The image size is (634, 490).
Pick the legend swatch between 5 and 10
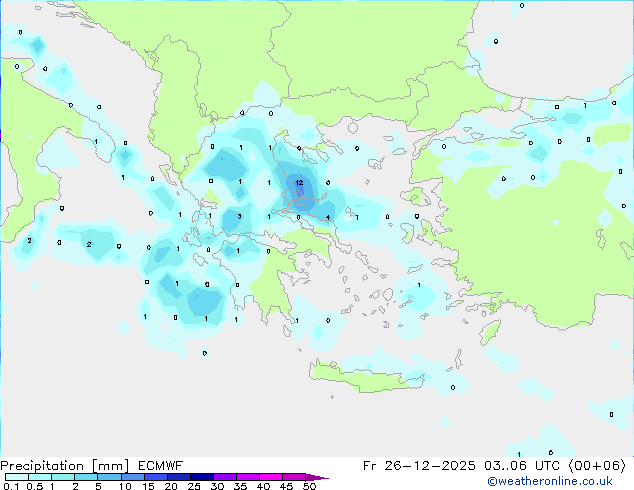(109, 477)
